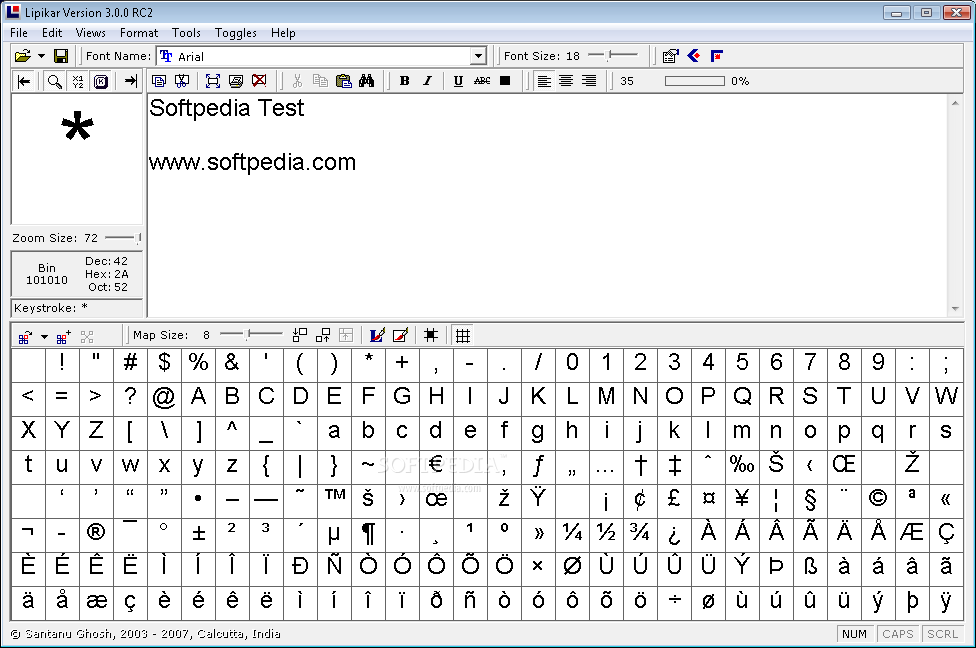
Task: Open the Font Name combo box arrow
Action: point(478,56)
